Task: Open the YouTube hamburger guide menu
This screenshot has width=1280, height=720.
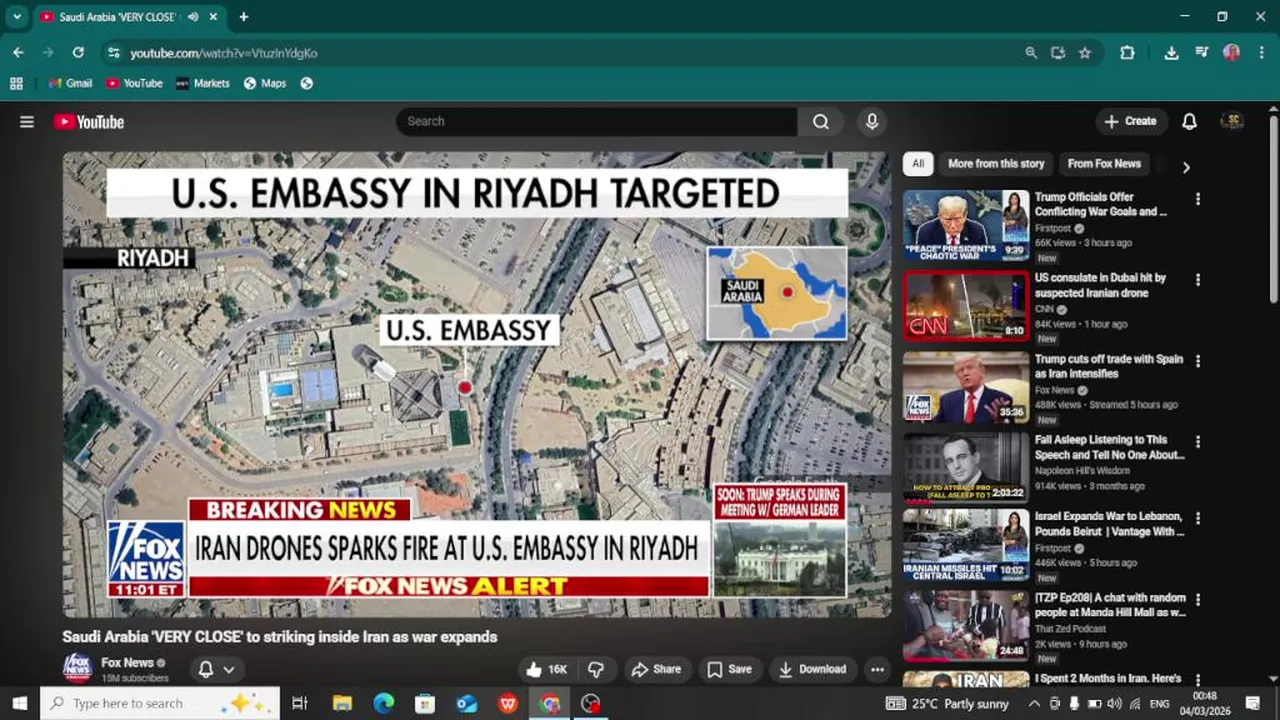Action: pyautogui.click(x=27, y=122)
